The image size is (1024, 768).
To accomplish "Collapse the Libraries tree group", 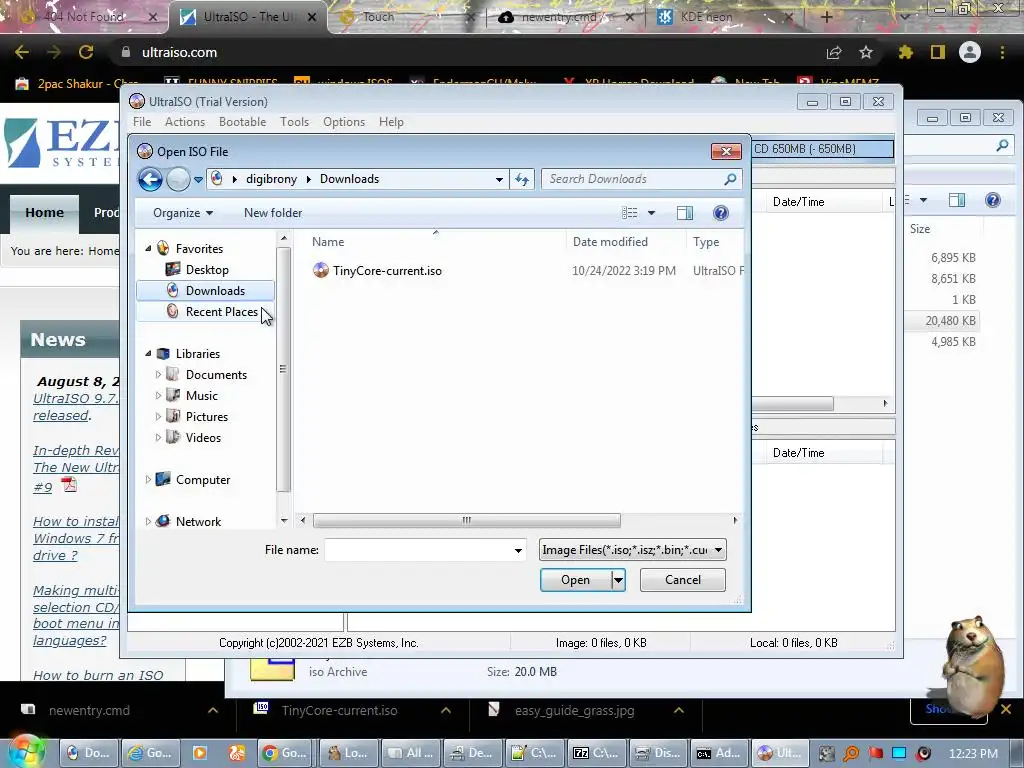I will [148, 353].
